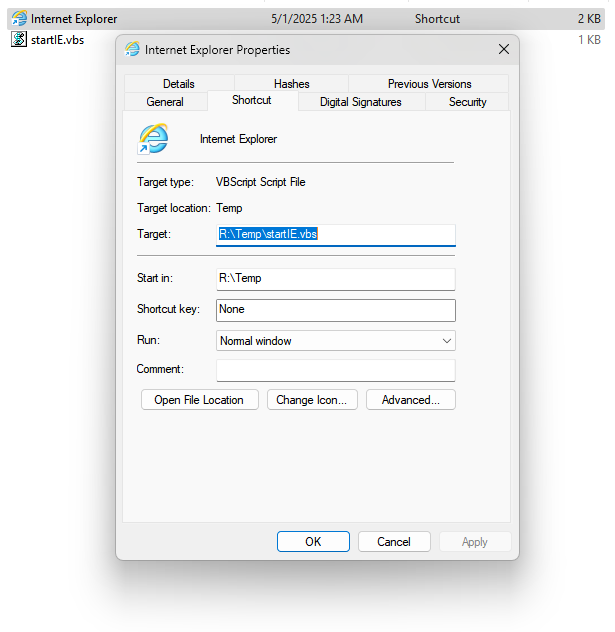Image resolution: width=615 pixels, height=632 pixels.
Task: Go to the Previous Versions tab
Action: coord(429,84)
